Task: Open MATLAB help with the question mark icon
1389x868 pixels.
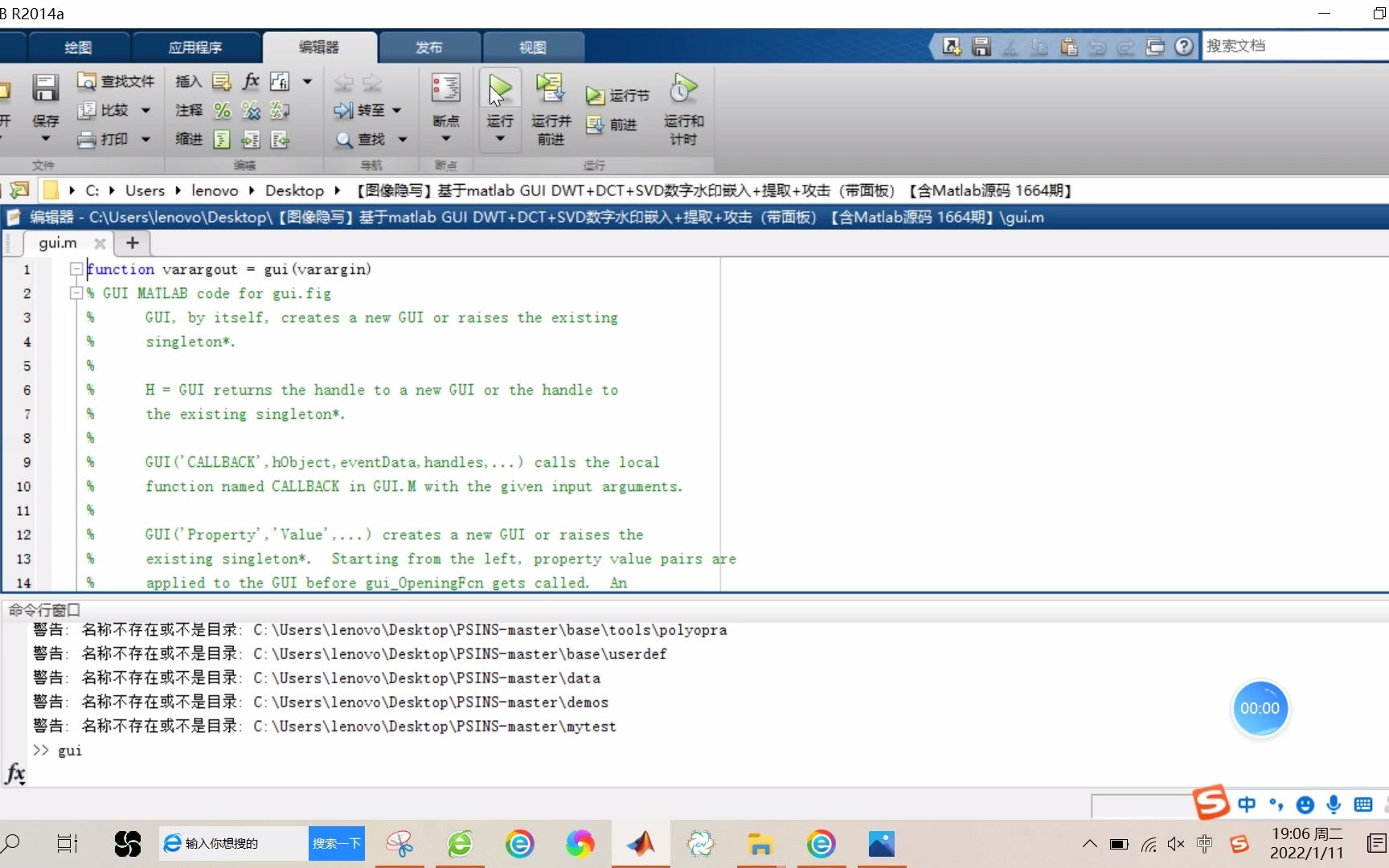Action: [x=1184, y=46]
